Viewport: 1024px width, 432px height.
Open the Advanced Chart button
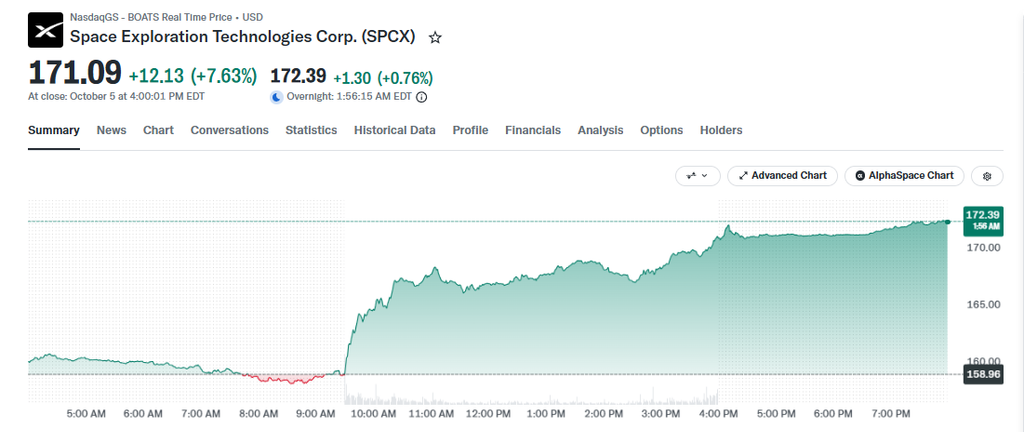782,176
